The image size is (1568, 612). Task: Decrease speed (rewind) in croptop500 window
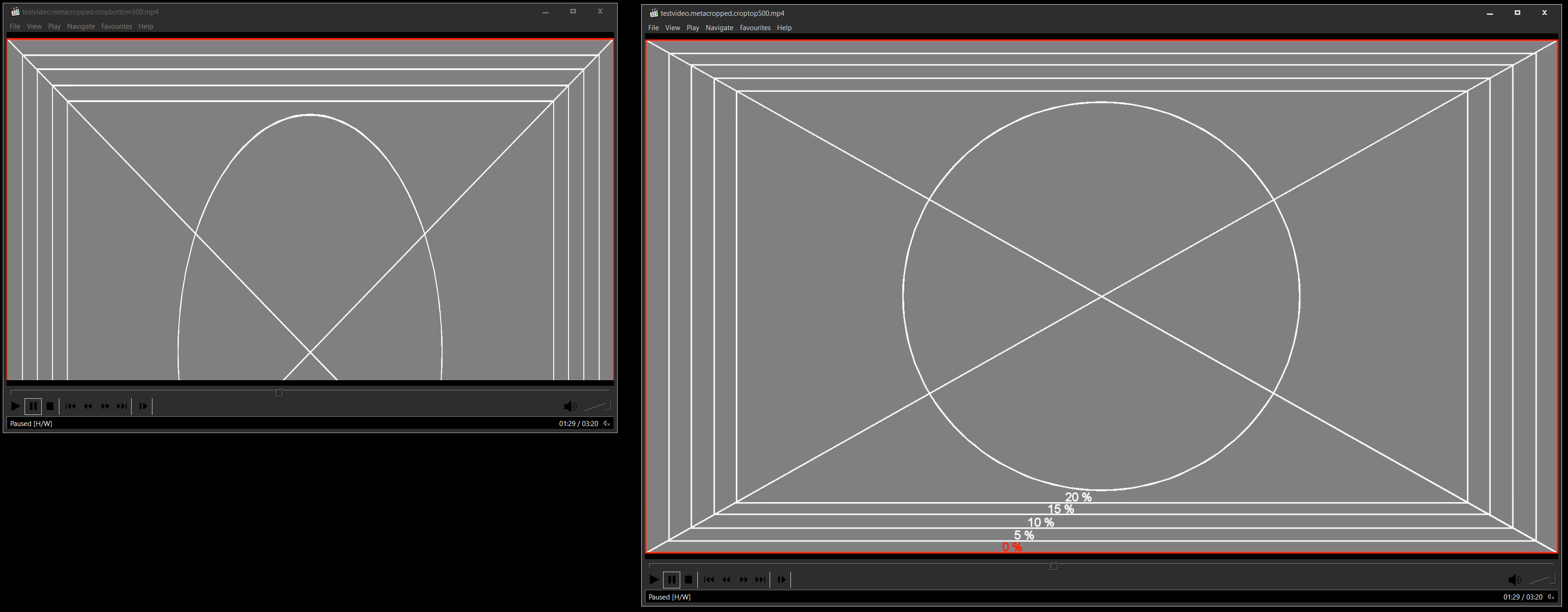[726, 580]
